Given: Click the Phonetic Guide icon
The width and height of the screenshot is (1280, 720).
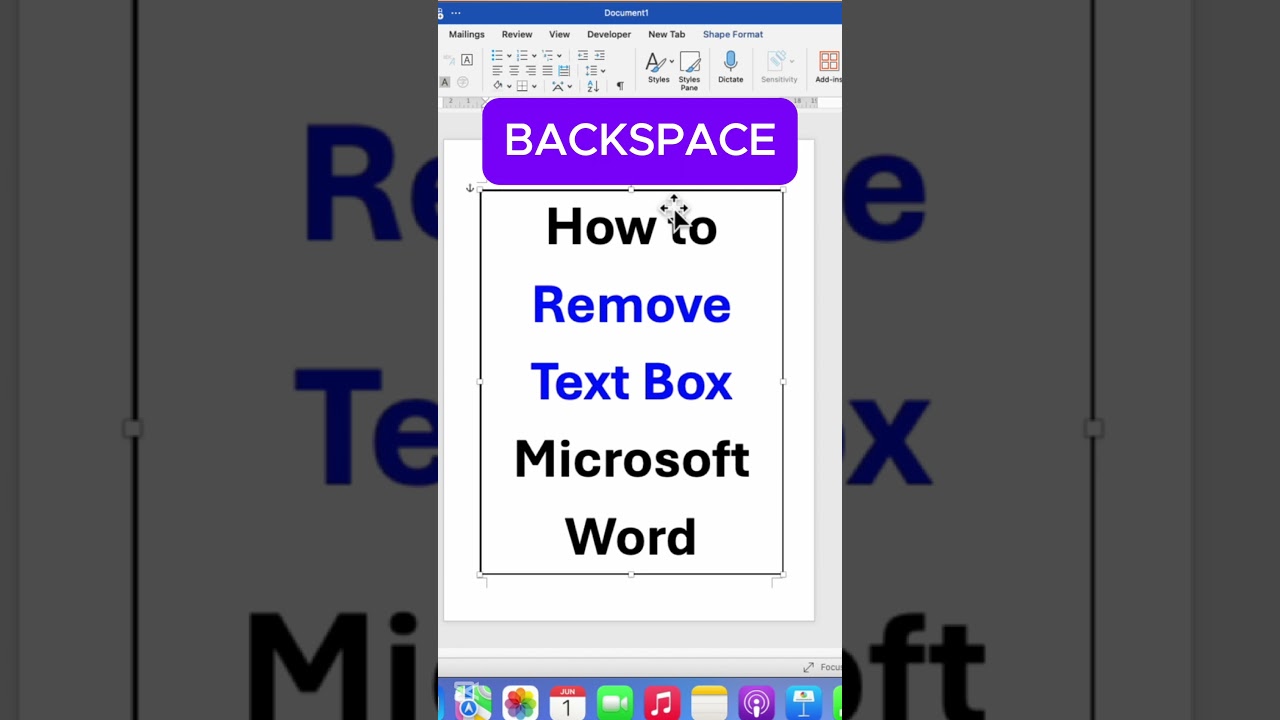Looking at the screenshot, I should click(449, 60).
